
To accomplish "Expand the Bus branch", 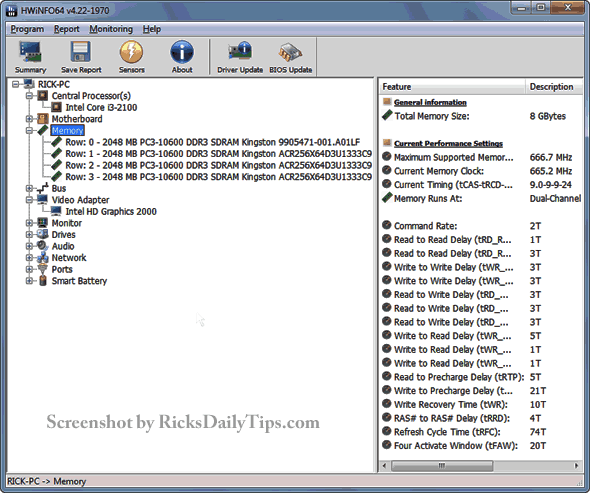I will click(29, 188).
